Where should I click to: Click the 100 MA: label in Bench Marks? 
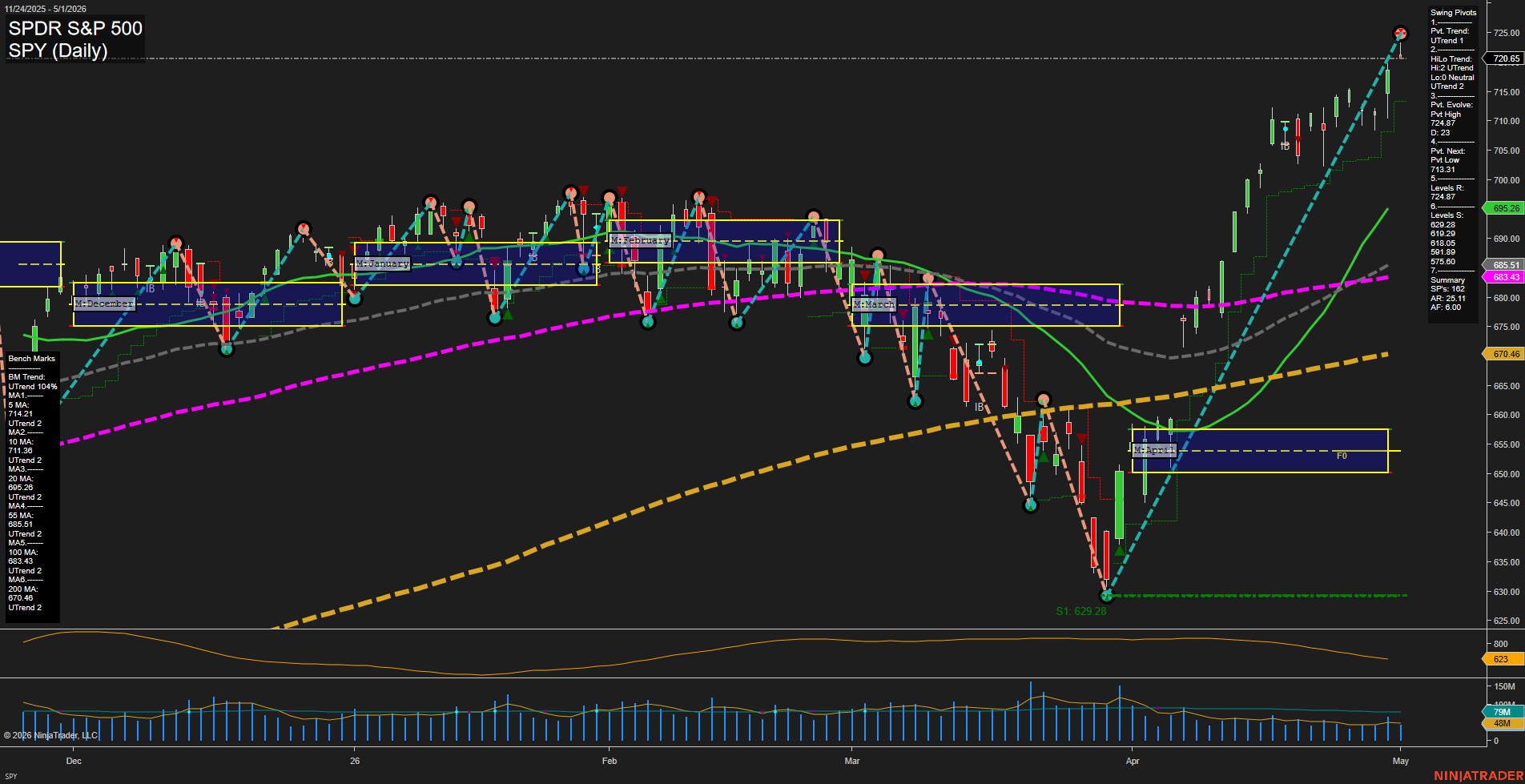coord(22,553)
